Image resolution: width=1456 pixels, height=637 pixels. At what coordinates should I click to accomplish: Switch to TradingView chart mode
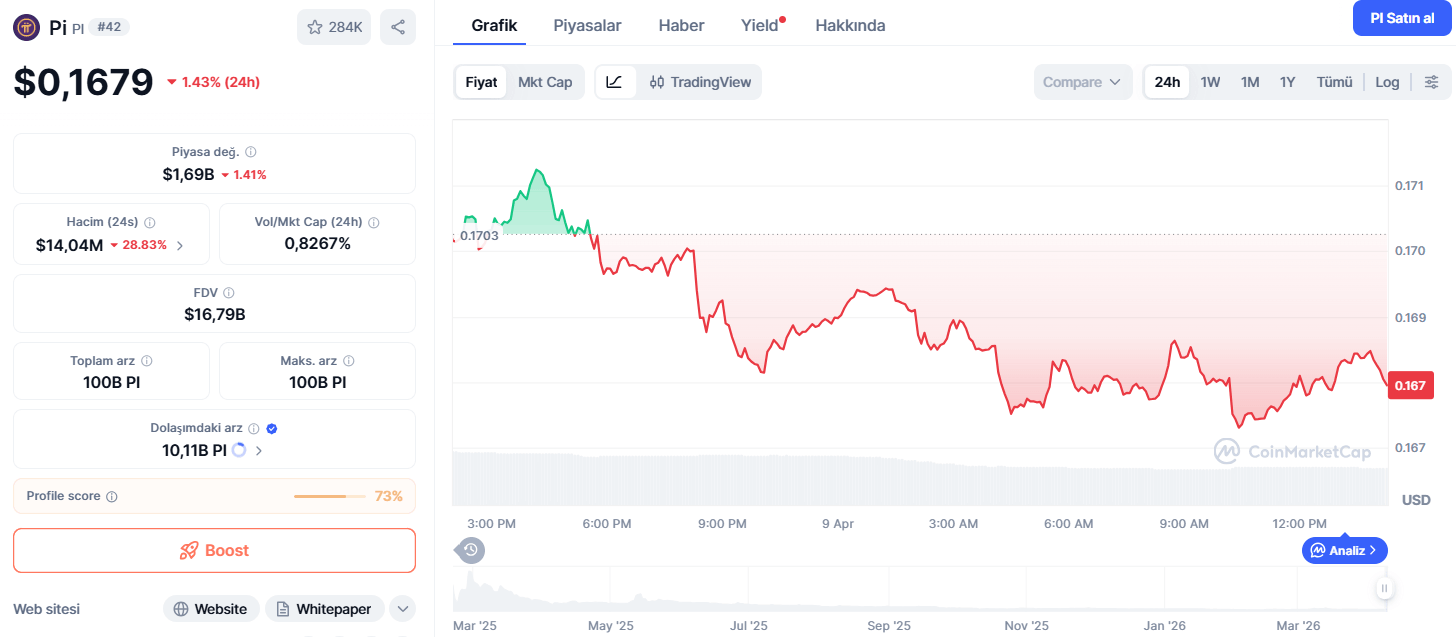pos(700,82)
